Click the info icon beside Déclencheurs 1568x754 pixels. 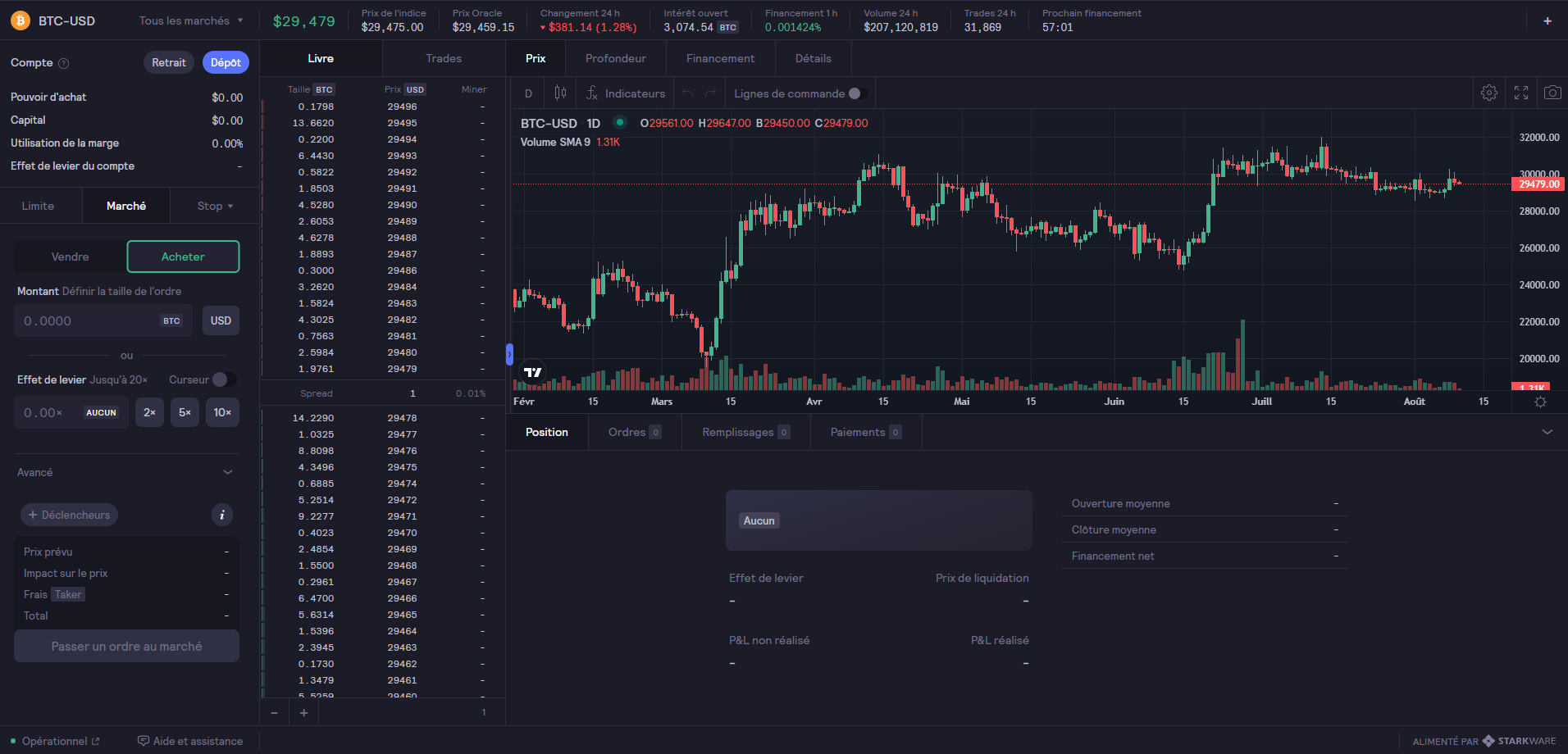pyautogui.click(x=222, y=515)
